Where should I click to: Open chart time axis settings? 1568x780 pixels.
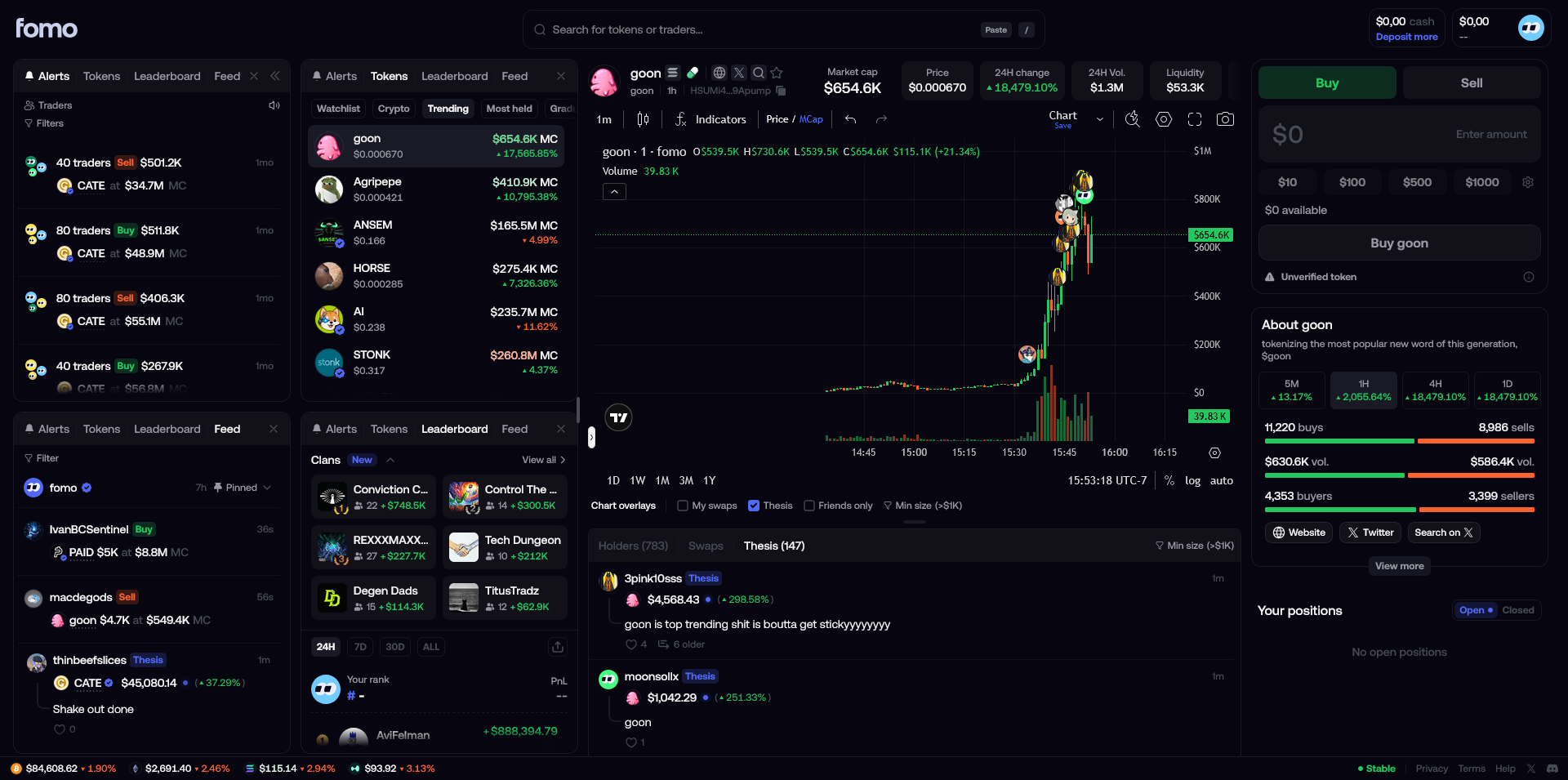[1214, 452]
